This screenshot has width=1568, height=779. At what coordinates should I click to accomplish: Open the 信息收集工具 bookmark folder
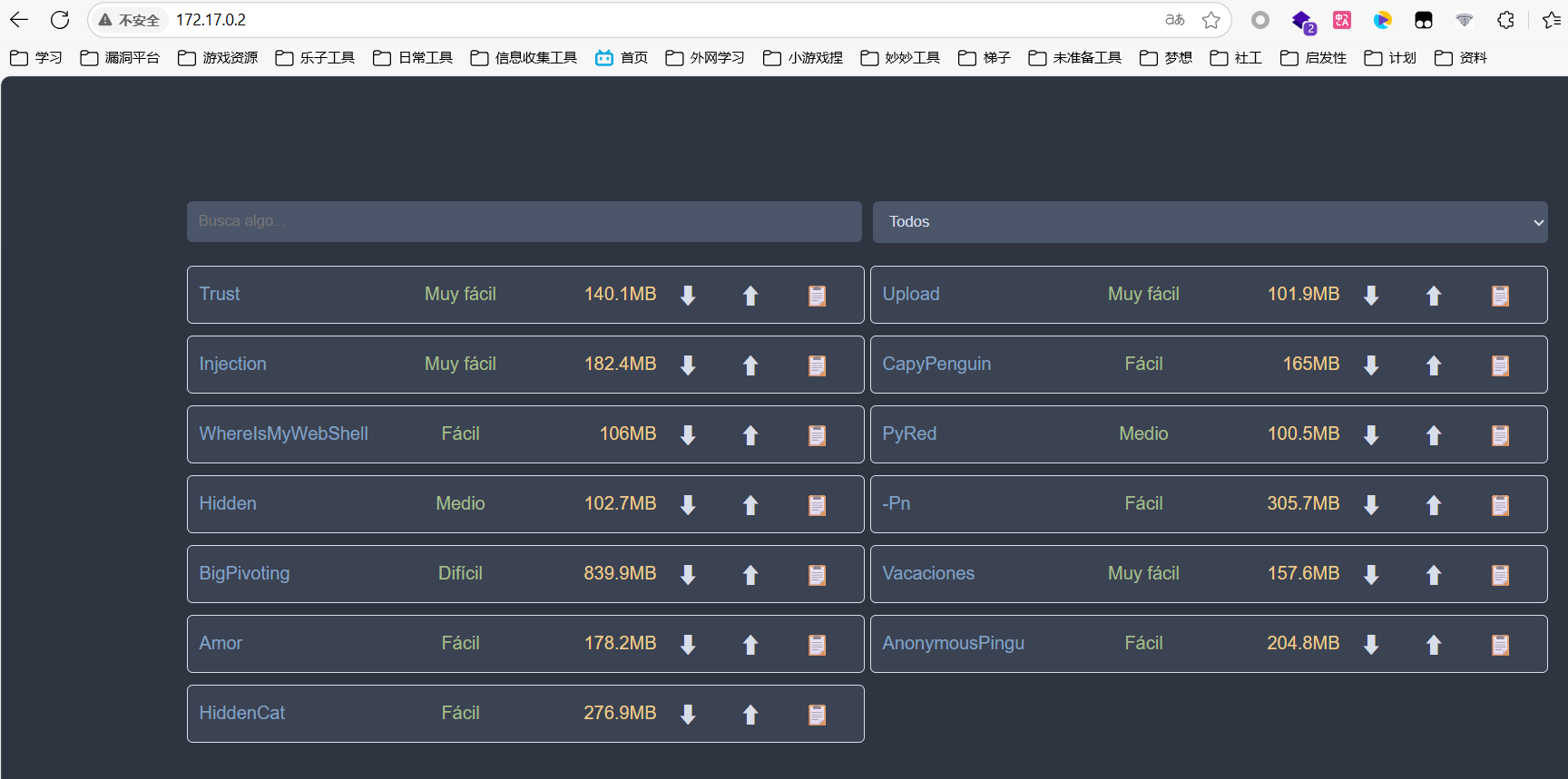tap(524, 58)
